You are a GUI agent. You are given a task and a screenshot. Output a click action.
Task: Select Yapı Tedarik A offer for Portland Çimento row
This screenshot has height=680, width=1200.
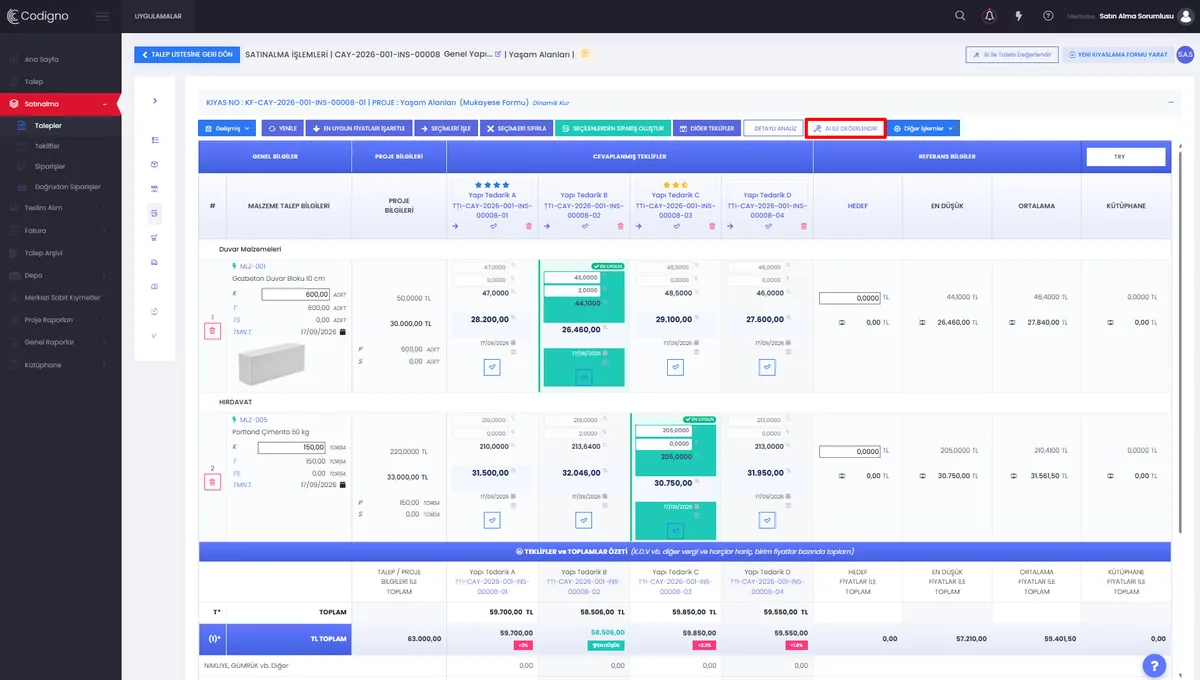coord(492,520)
